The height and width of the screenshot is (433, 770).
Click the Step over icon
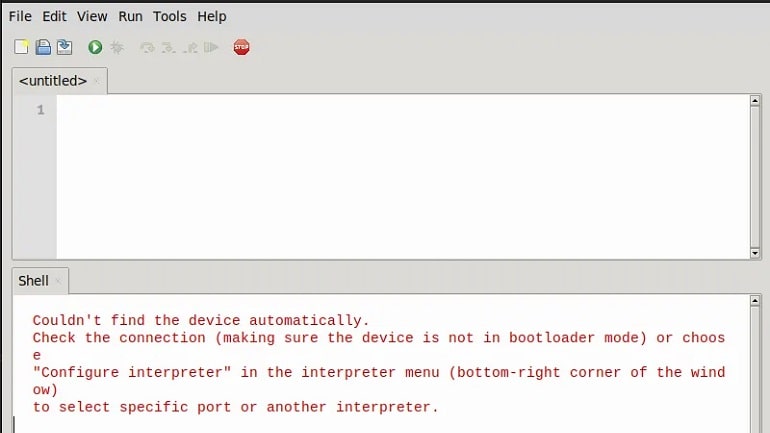tap(147, 48)
